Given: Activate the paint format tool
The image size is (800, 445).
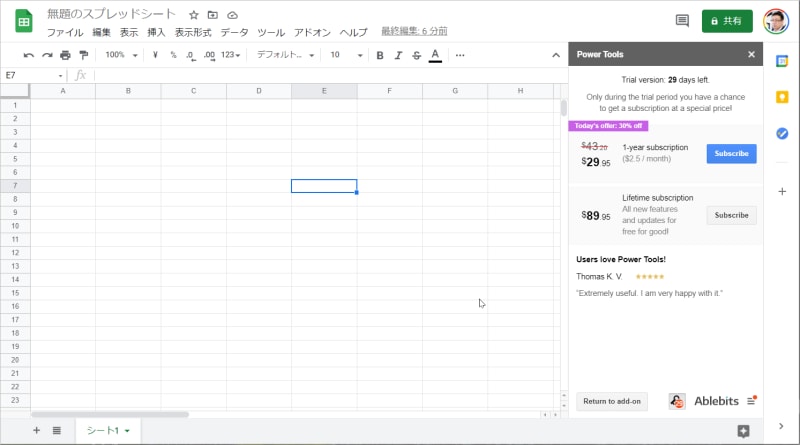Looking at the screenshot, I should [x=84, y=55].
